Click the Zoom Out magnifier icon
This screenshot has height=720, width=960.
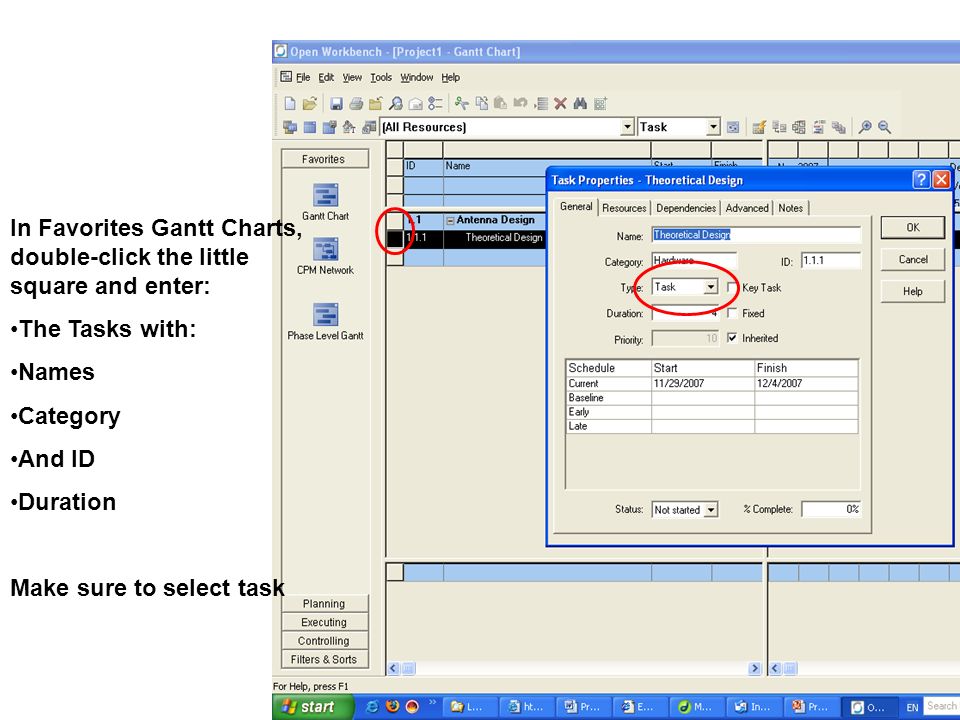point(884,127)
